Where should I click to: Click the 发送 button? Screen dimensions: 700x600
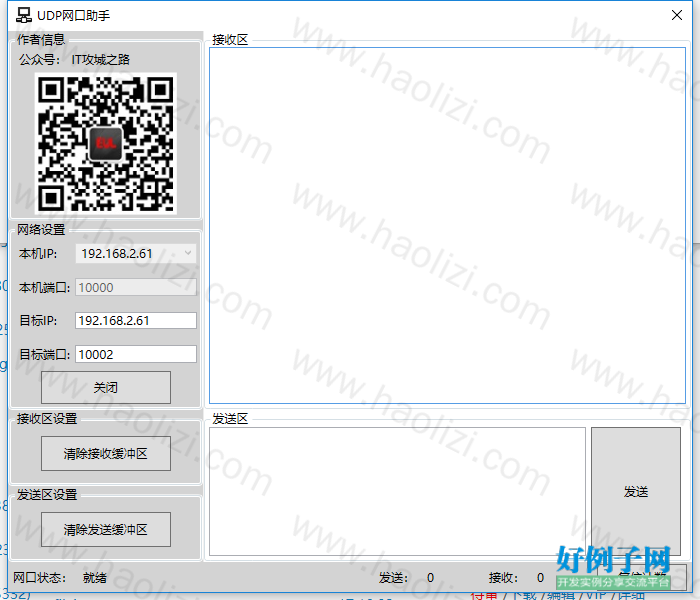click(x=636, y=492)
